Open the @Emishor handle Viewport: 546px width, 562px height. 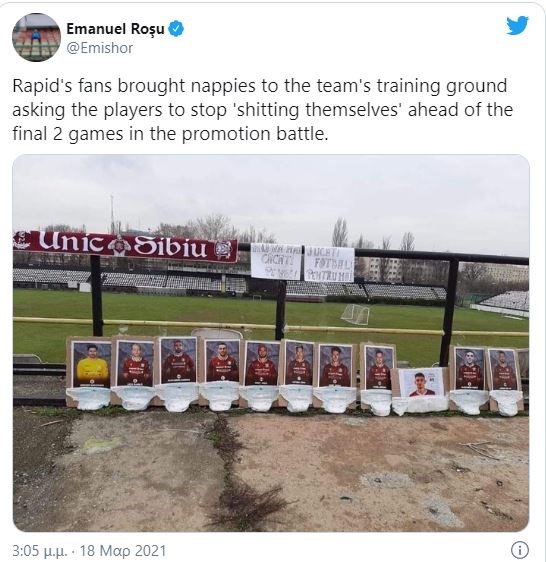[x=99, y=48]
